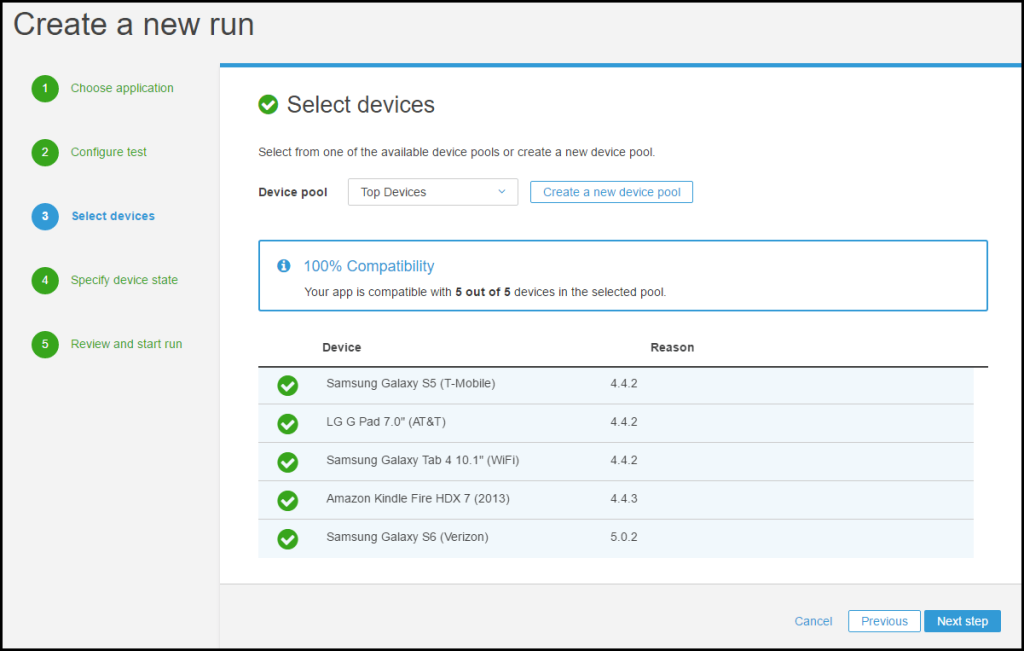
Task: Go to Choose application step
Action: (x=122, y=88)
